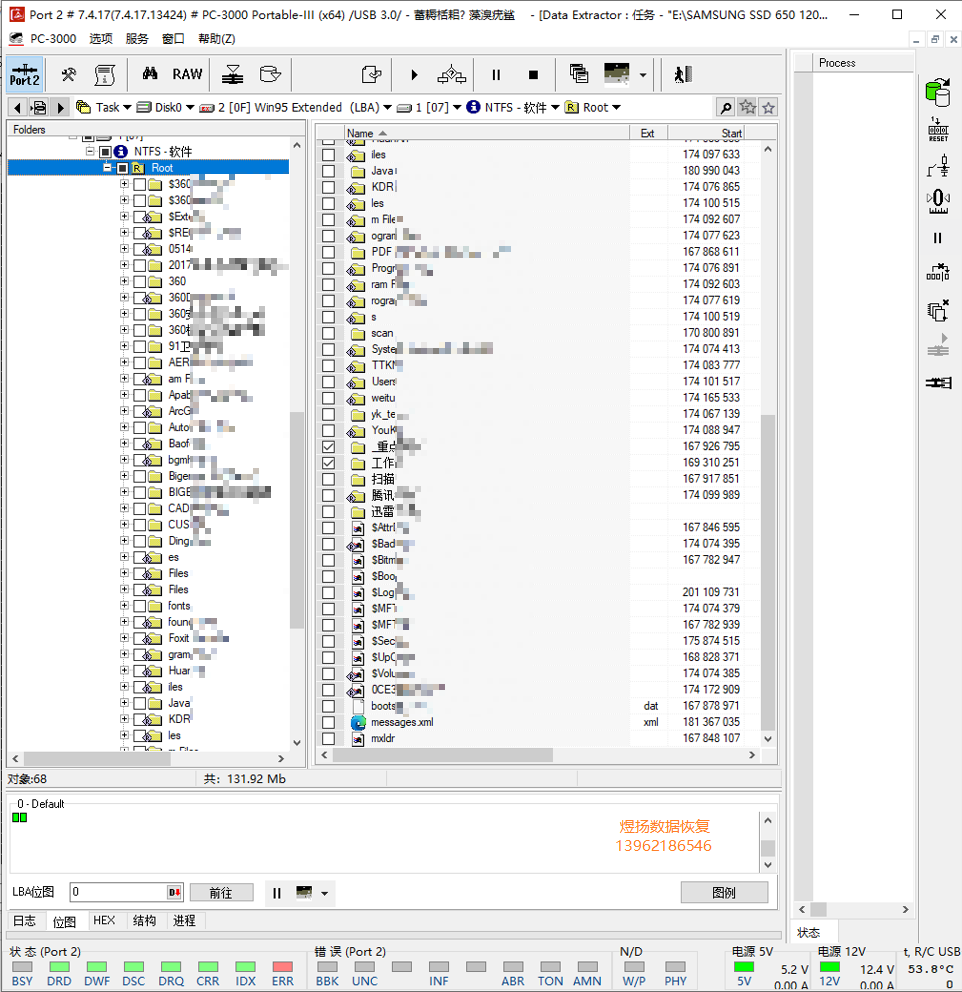This screenshot has width=962, height=992.
Task: Click the disk with arrow toolbar icon
Action: pos(270,74)
